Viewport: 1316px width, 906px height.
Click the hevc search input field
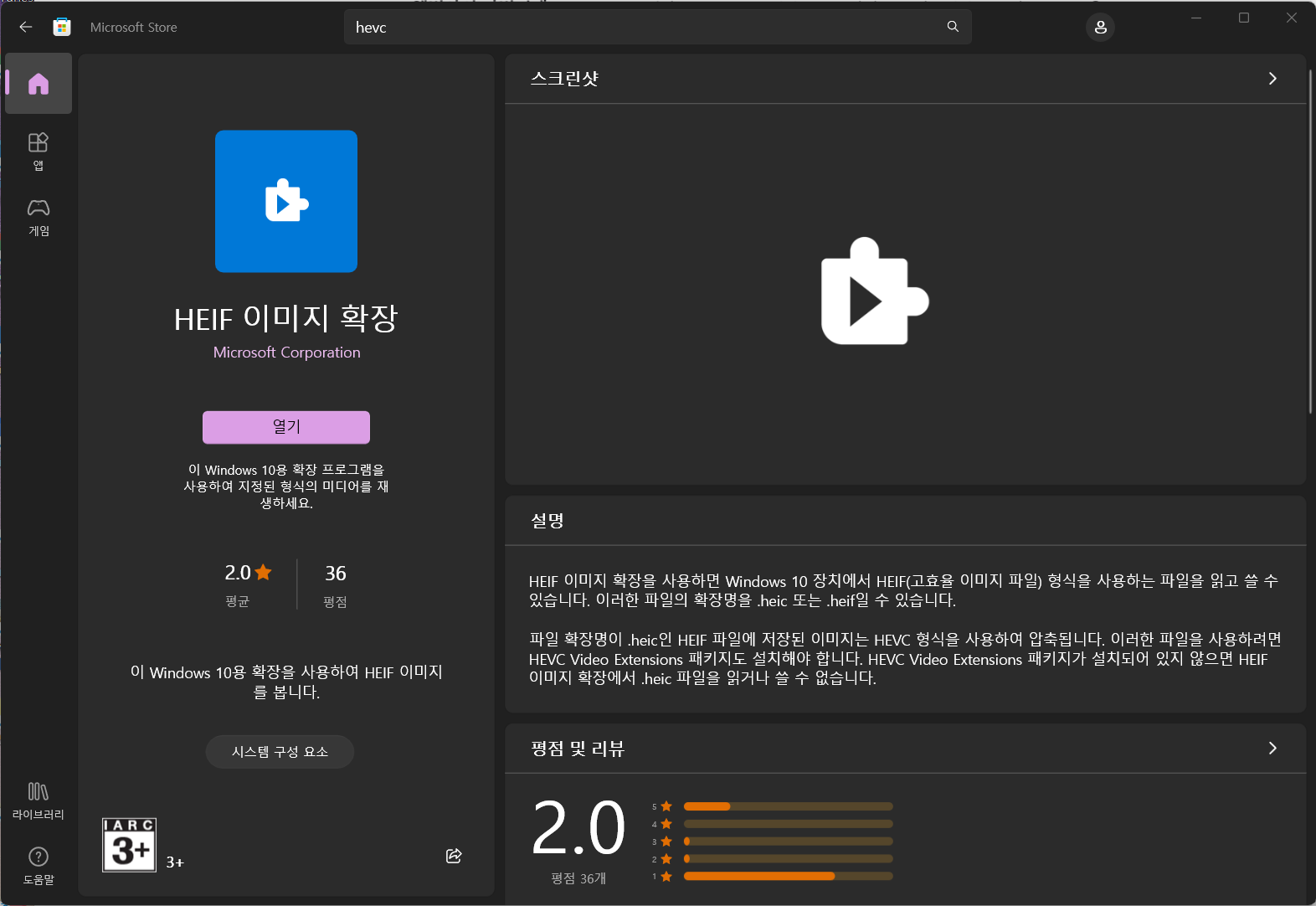click(x=657, y=27)
